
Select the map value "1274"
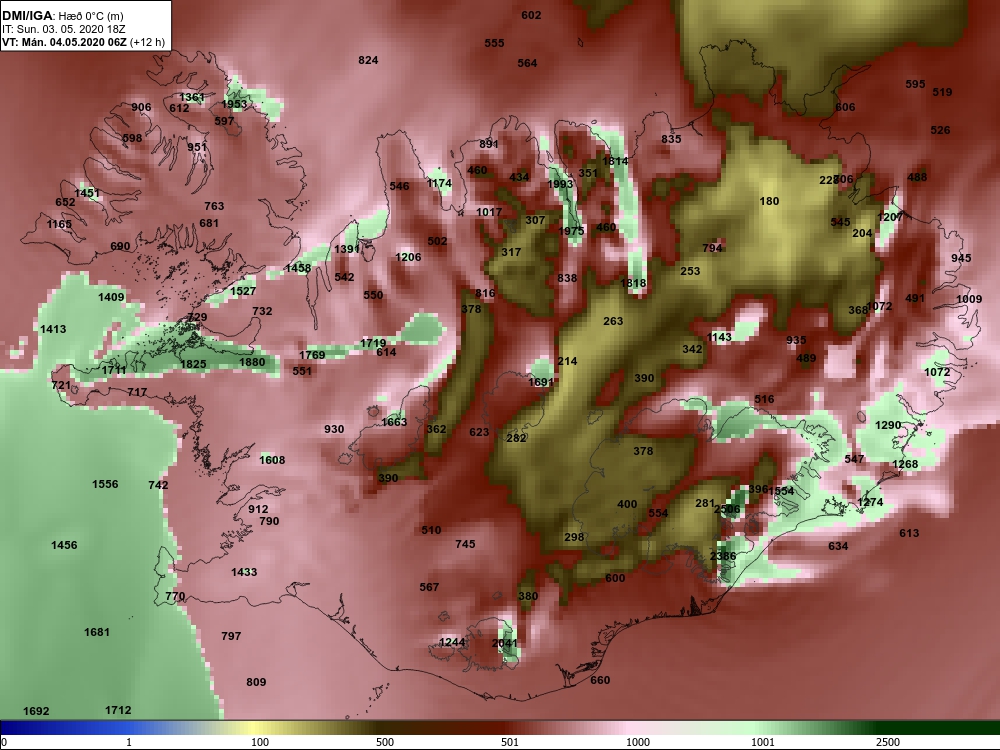click(871, 503)
